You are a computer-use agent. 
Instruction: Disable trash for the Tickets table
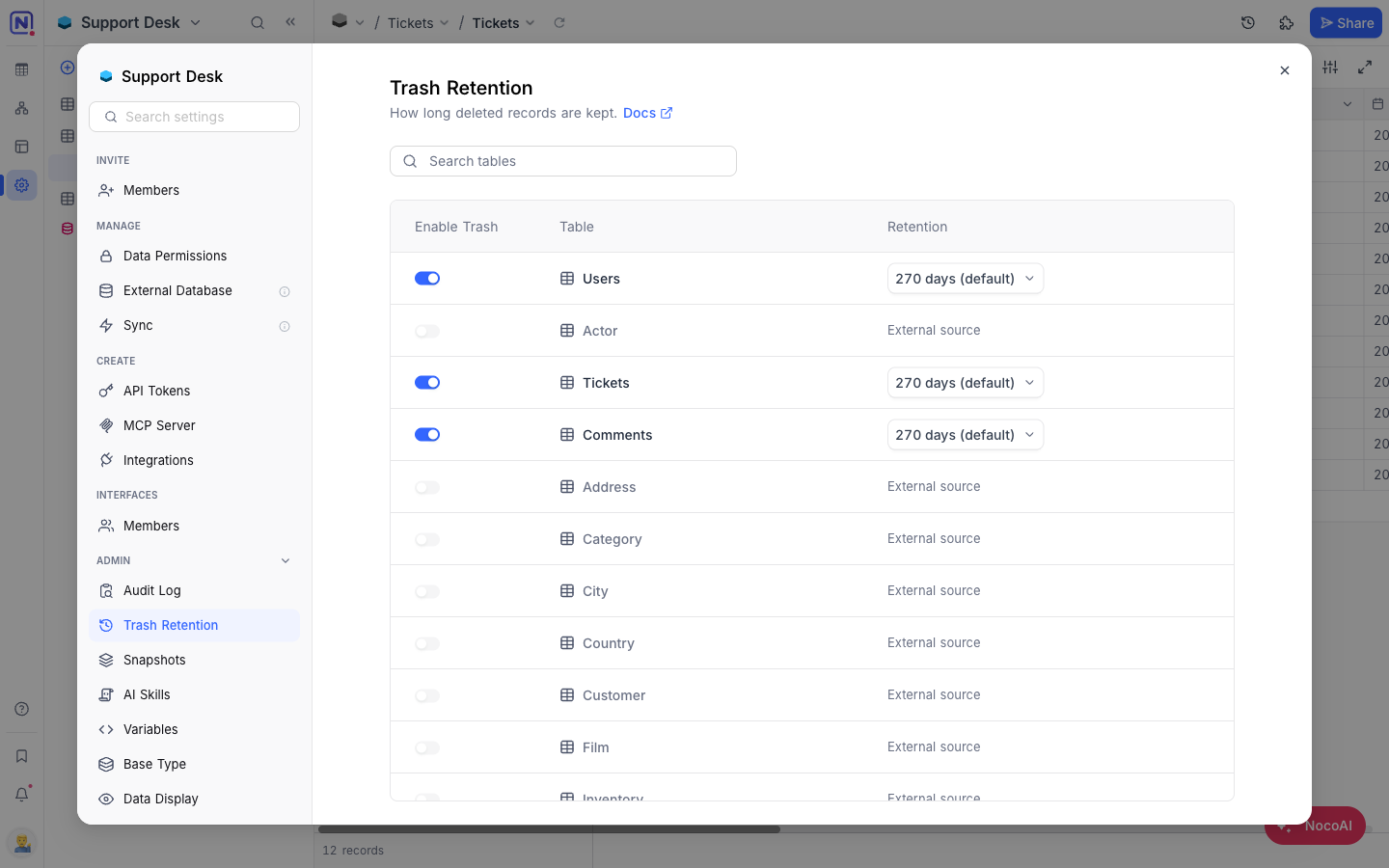pyautogui.click(x=427, y=383)
